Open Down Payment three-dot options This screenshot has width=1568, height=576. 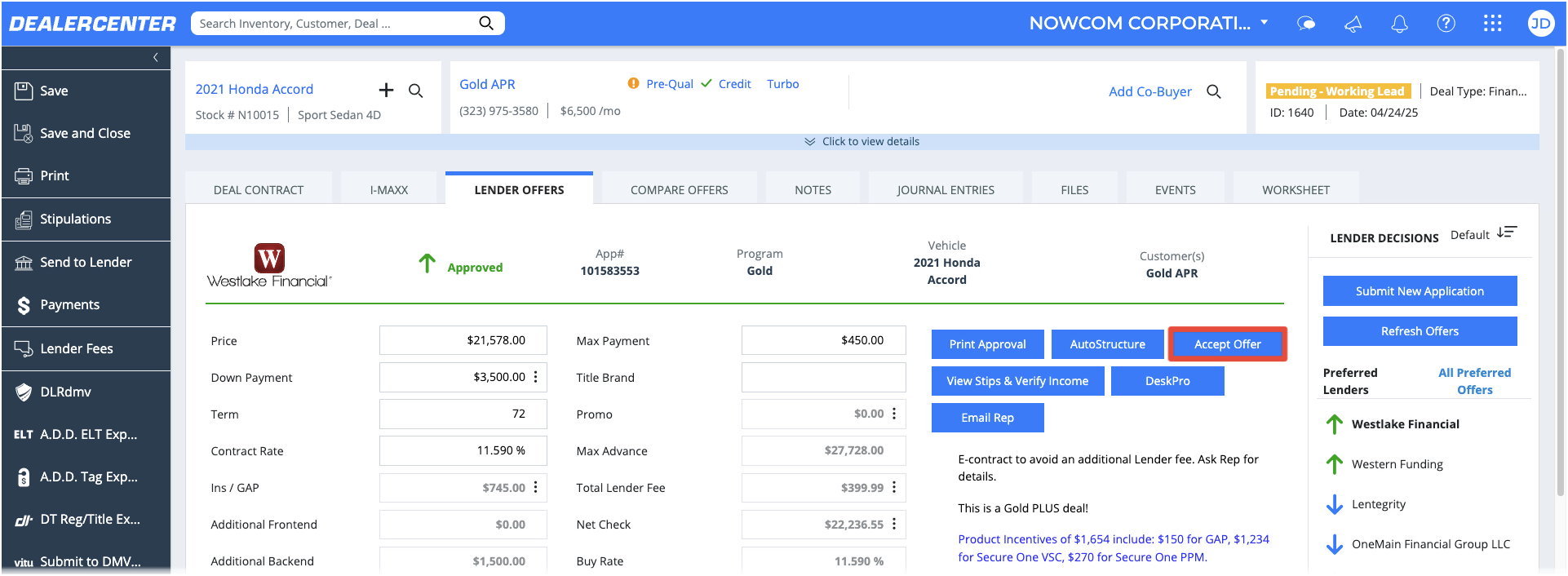(x=536, y=377)
